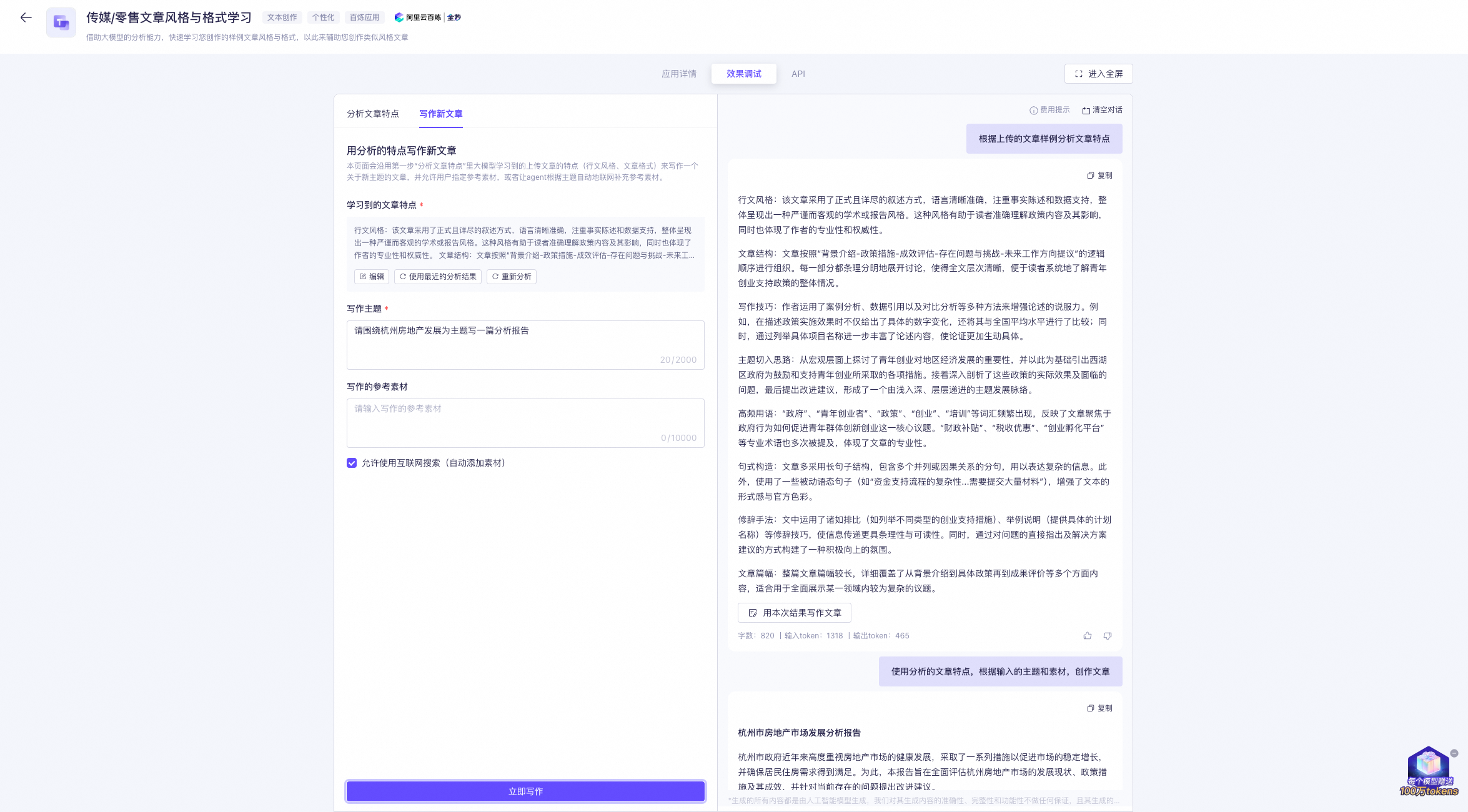
Task: Click the app logo icon
Action: 61,22
